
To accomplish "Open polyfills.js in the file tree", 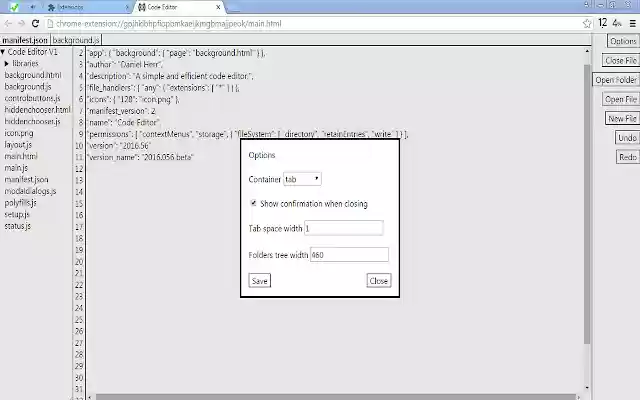I will click(x=20, y=202).
